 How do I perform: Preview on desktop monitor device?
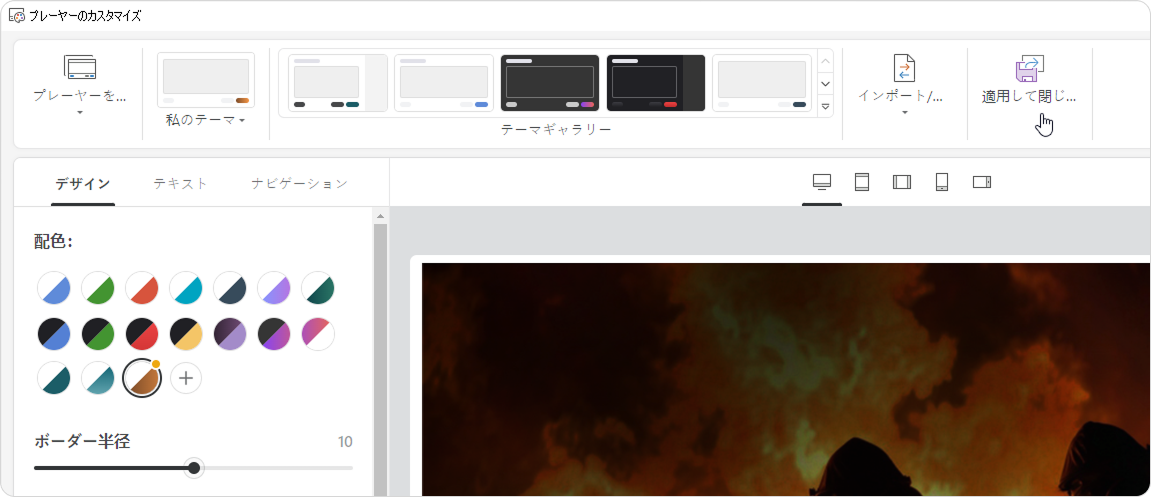pyautogui.click(x=821, y=182)
